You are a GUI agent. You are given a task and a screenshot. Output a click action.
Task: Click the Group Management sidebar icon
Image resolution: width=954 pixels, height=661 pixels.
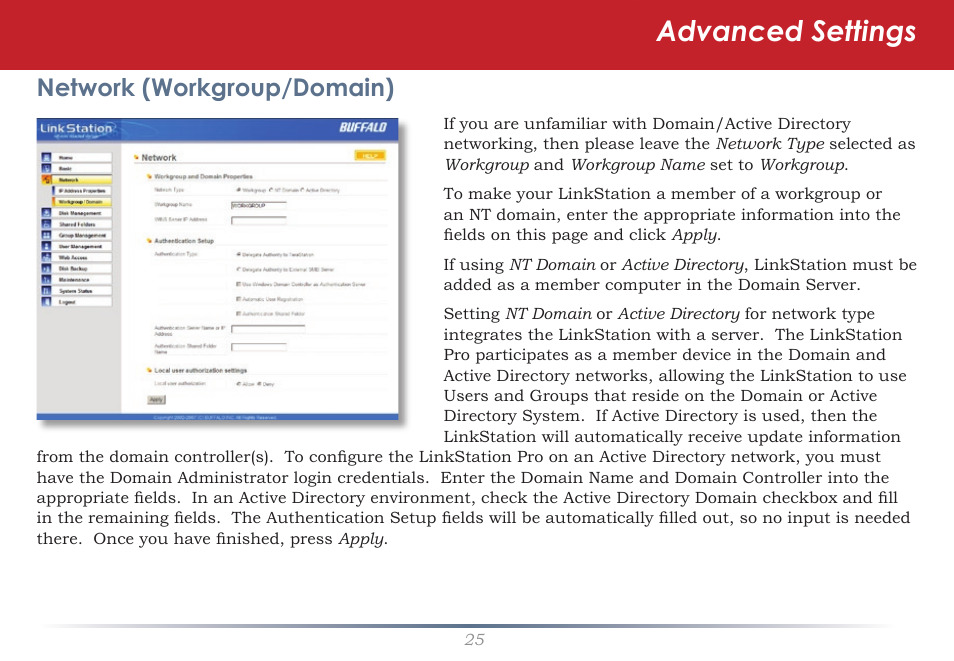point(46,235)
